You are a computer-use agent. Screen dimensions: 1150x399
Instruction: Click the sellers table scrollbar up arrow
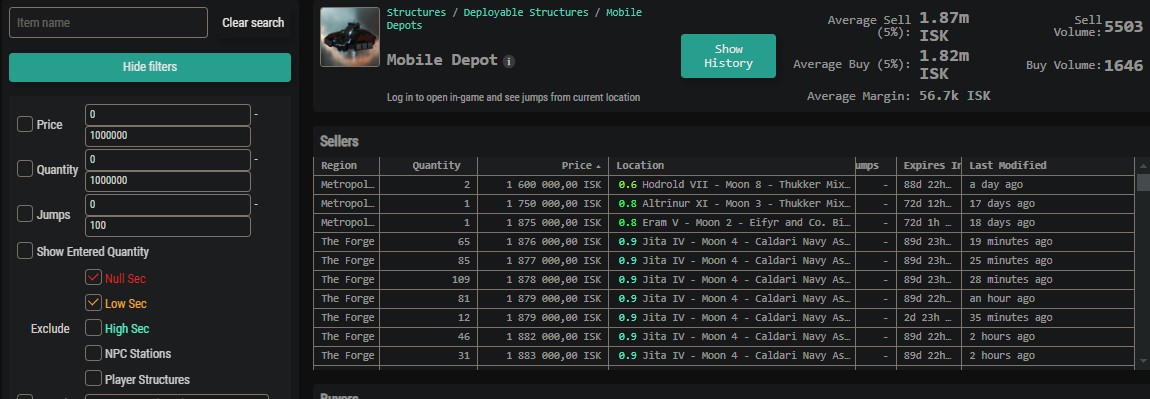pos(1143,166)
